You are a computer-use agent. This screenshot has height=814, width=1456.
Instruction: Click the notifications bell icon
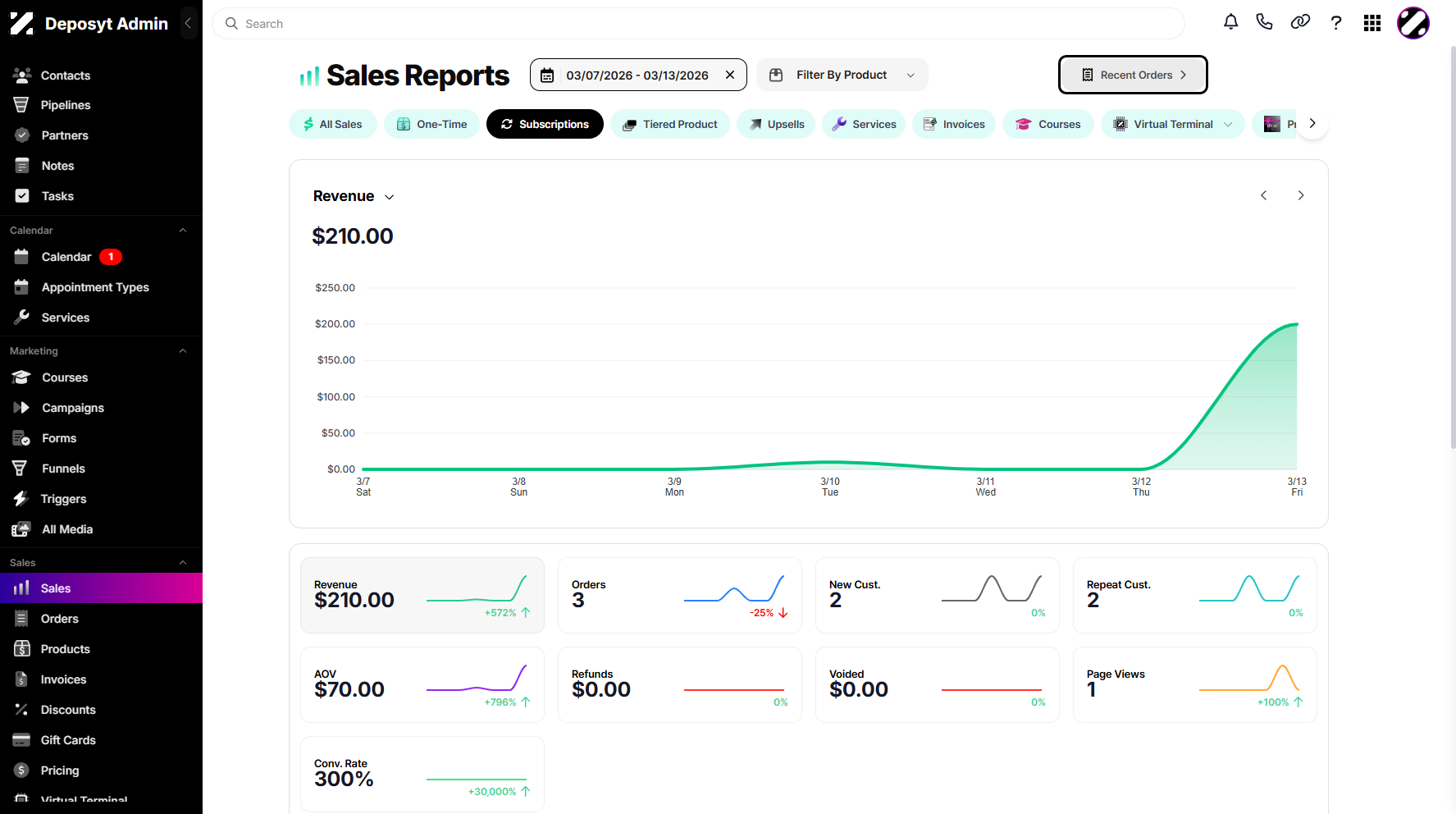pos(1230,23)
